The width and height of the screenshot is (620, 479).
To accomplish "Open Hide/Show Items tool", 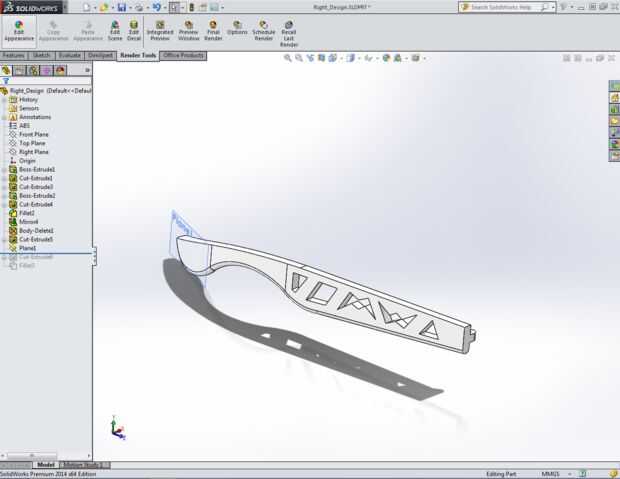I will tap(369, 58).
